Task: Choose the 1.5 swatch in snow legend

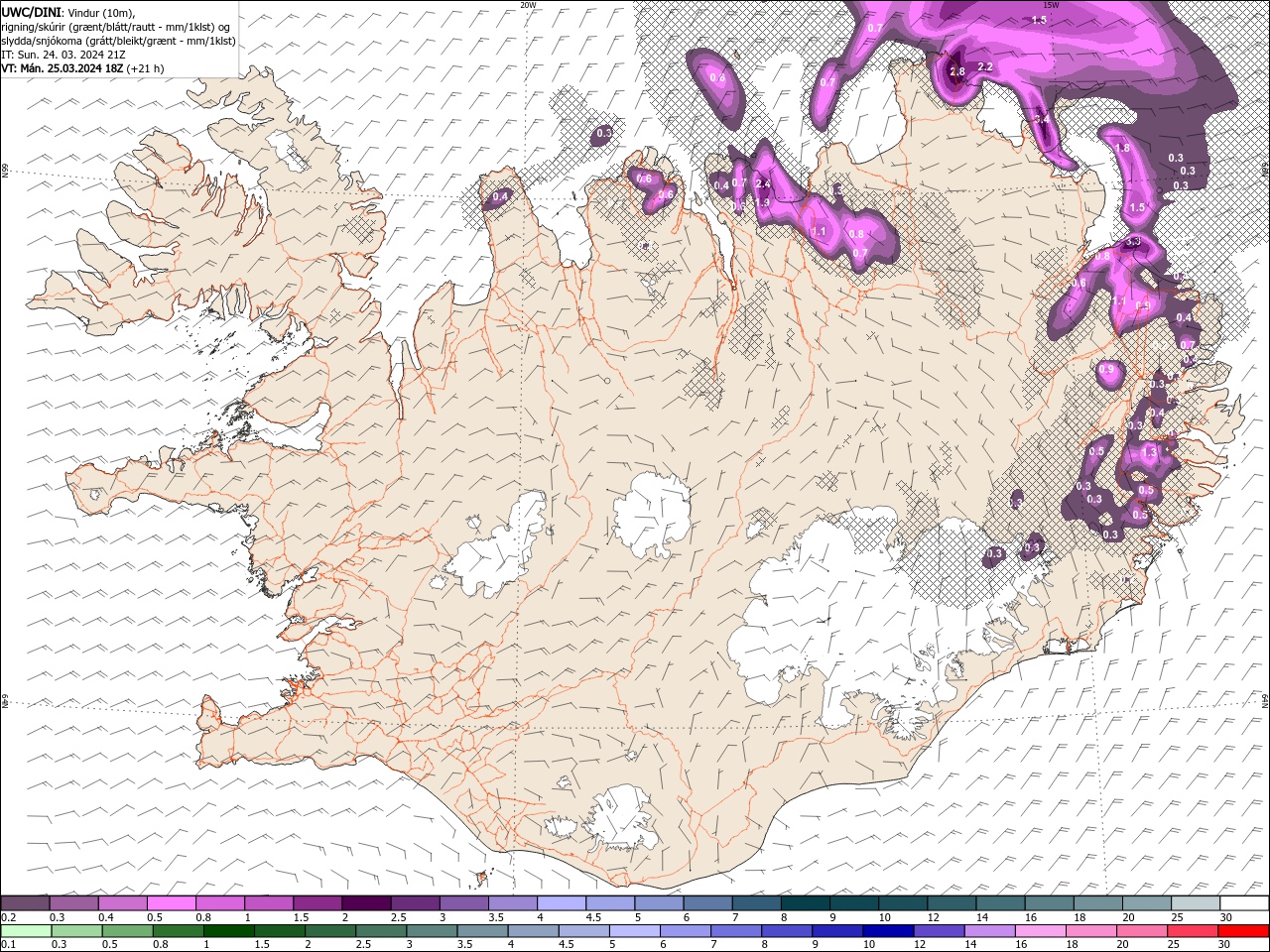Action: click(x=317, y=903)
